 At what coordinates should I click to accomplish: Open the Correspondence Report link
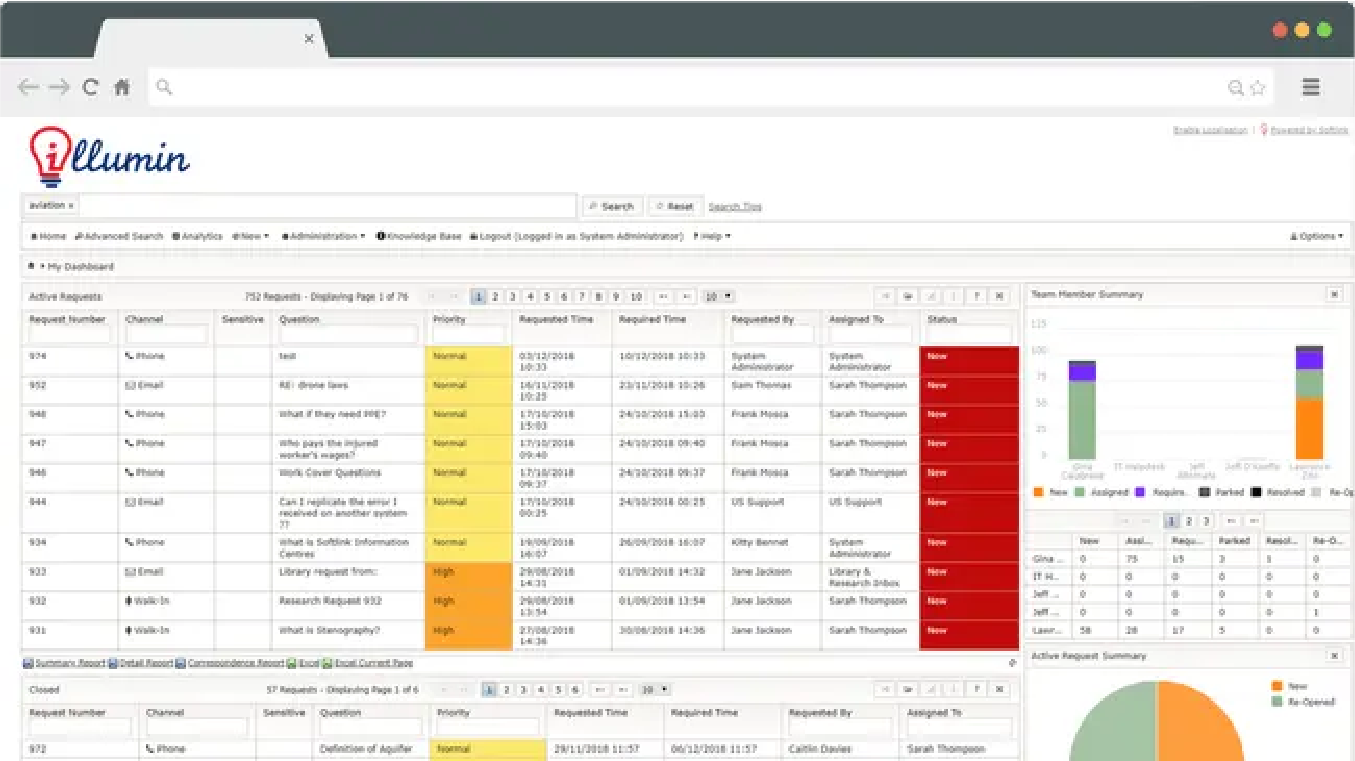[x=236, y=663]
